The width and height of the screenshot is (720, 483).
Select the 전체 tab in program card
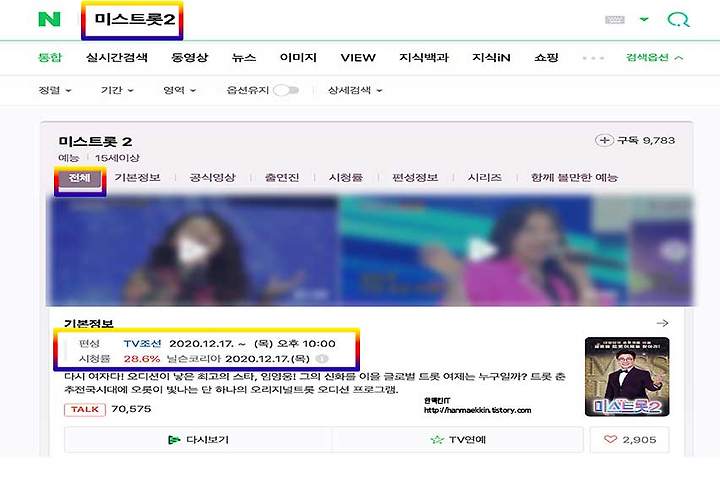79,178
